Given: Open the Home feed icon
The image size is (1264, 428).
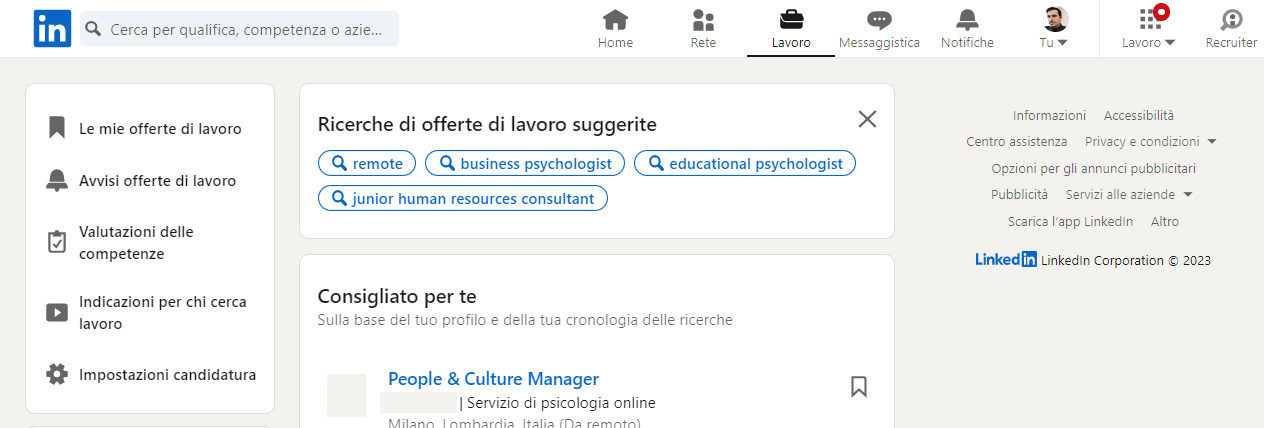Looking at the screenshot, I should pyautogui.click(x=615, y=20).
